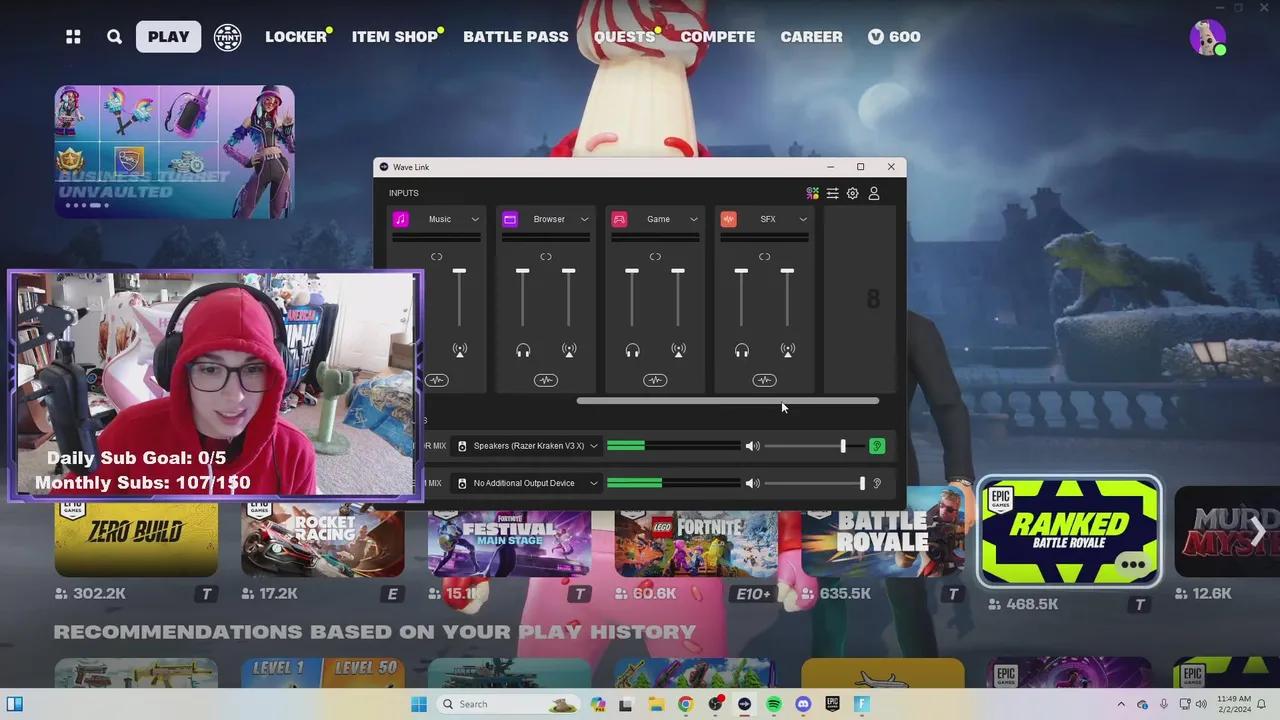Expand the Game channel dropdown

click(693, 219)
